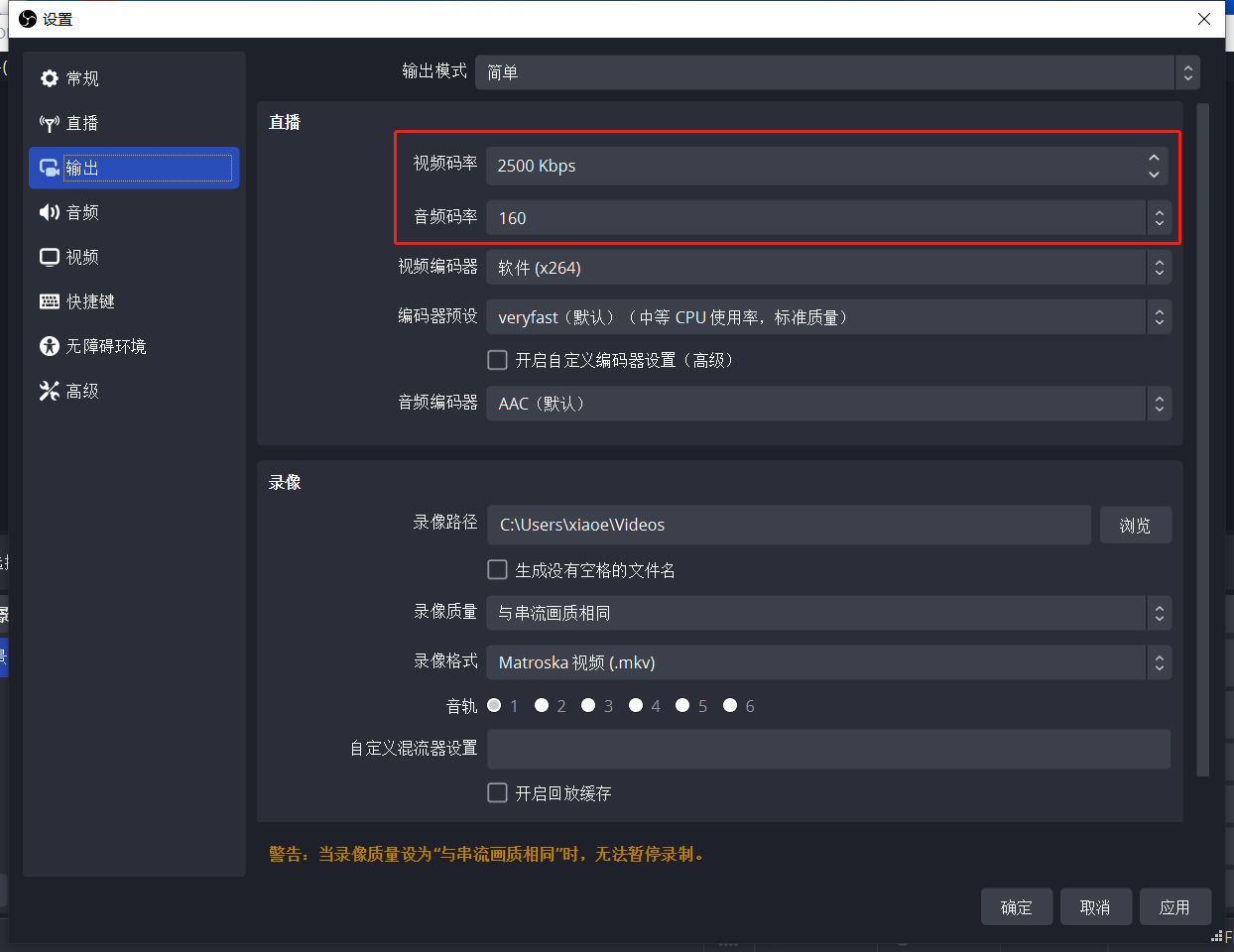This screenshot has height=952, width=1234.
Task: Toggle the 开启回放缓存 checkbox
Action: click(498, 793)
